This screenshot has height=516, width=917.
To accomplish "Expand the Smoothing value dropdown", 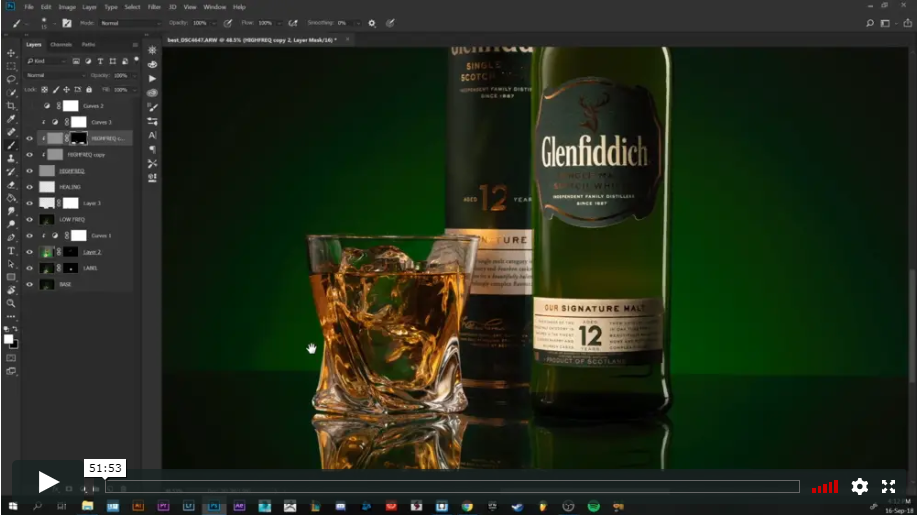I will tap(357, 23).
